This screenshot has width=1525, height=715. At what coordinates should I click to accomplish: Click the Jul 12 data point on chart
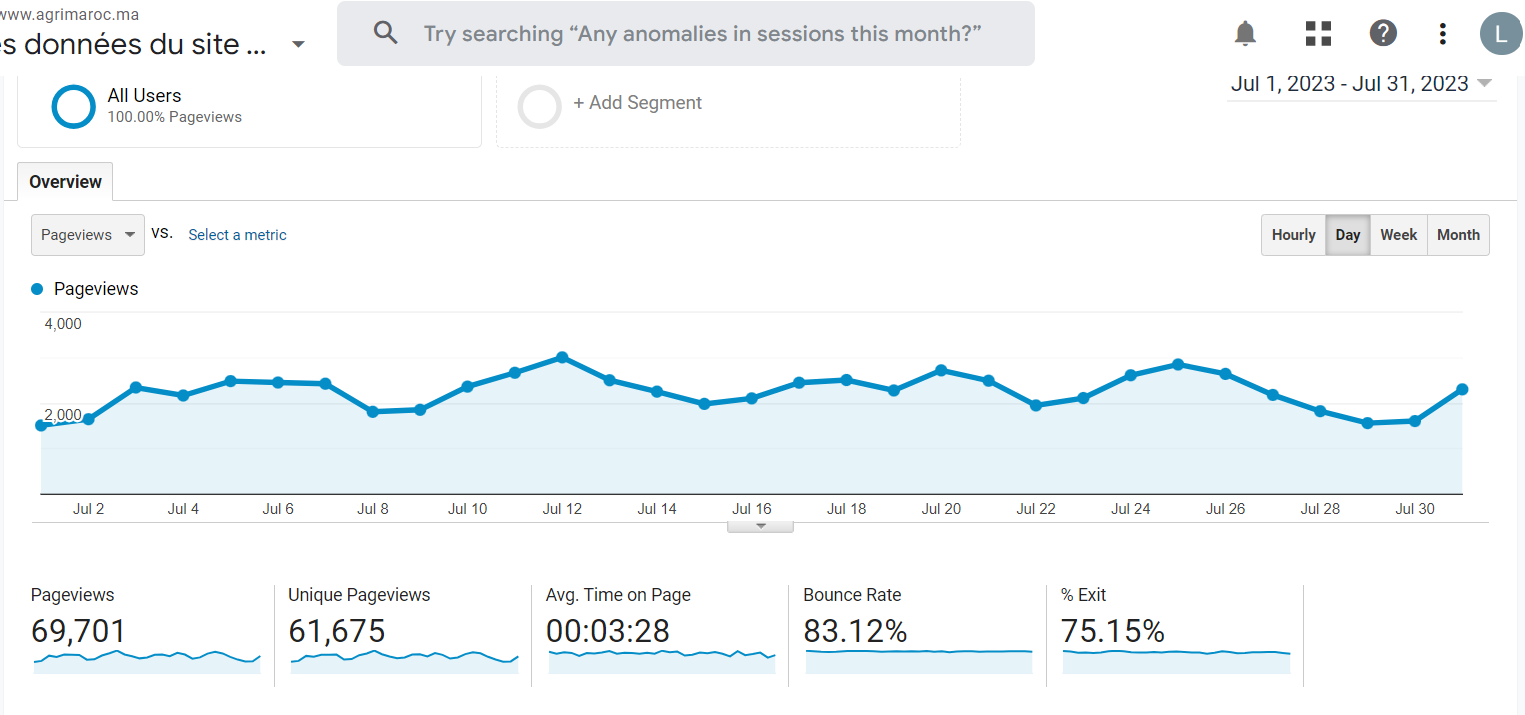(x=562, y=357)
